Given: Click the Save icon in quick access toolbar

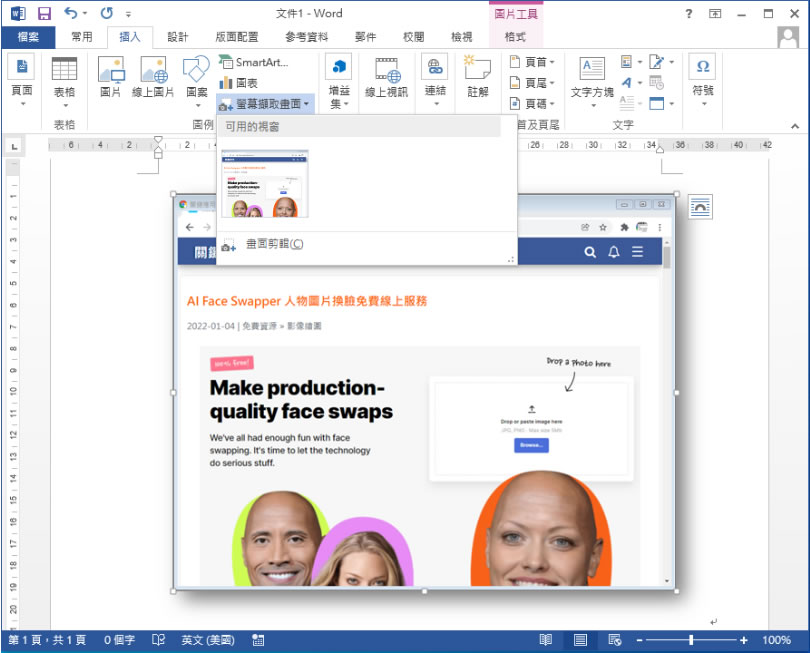Looking at the screenshot, I should (44, 14).
